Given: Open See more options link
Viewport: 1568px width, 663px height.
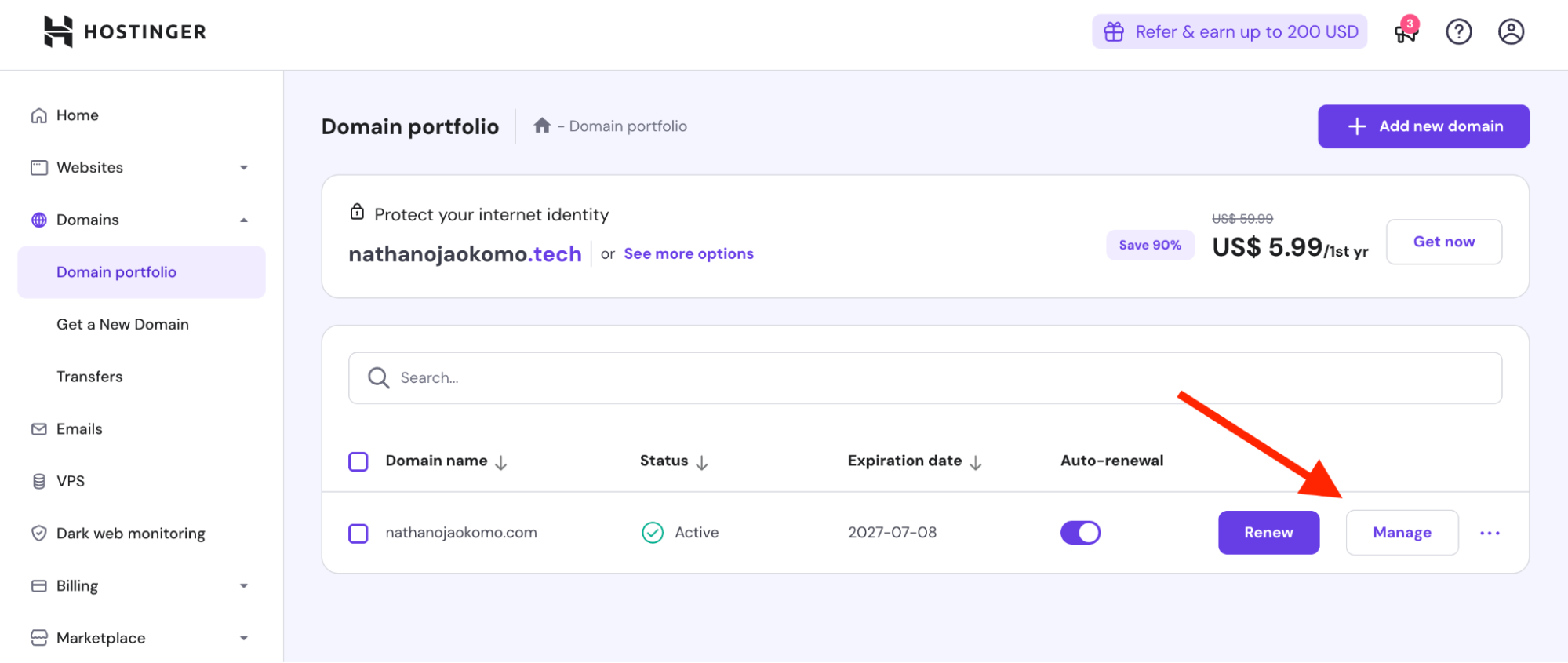Looking at the screenshot, I should pyautogui.click(x=689, y=253).
